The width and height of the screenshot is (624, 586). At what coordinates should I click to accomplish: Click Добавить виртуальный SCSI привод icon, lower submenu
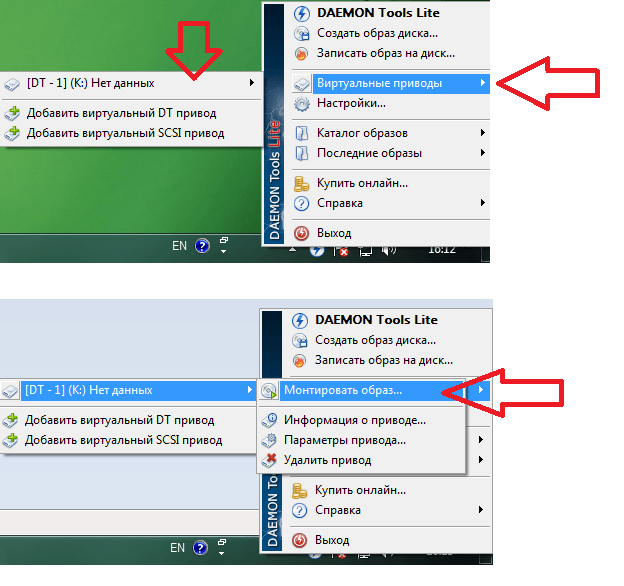pyautogui.click(x=10, y=440)
